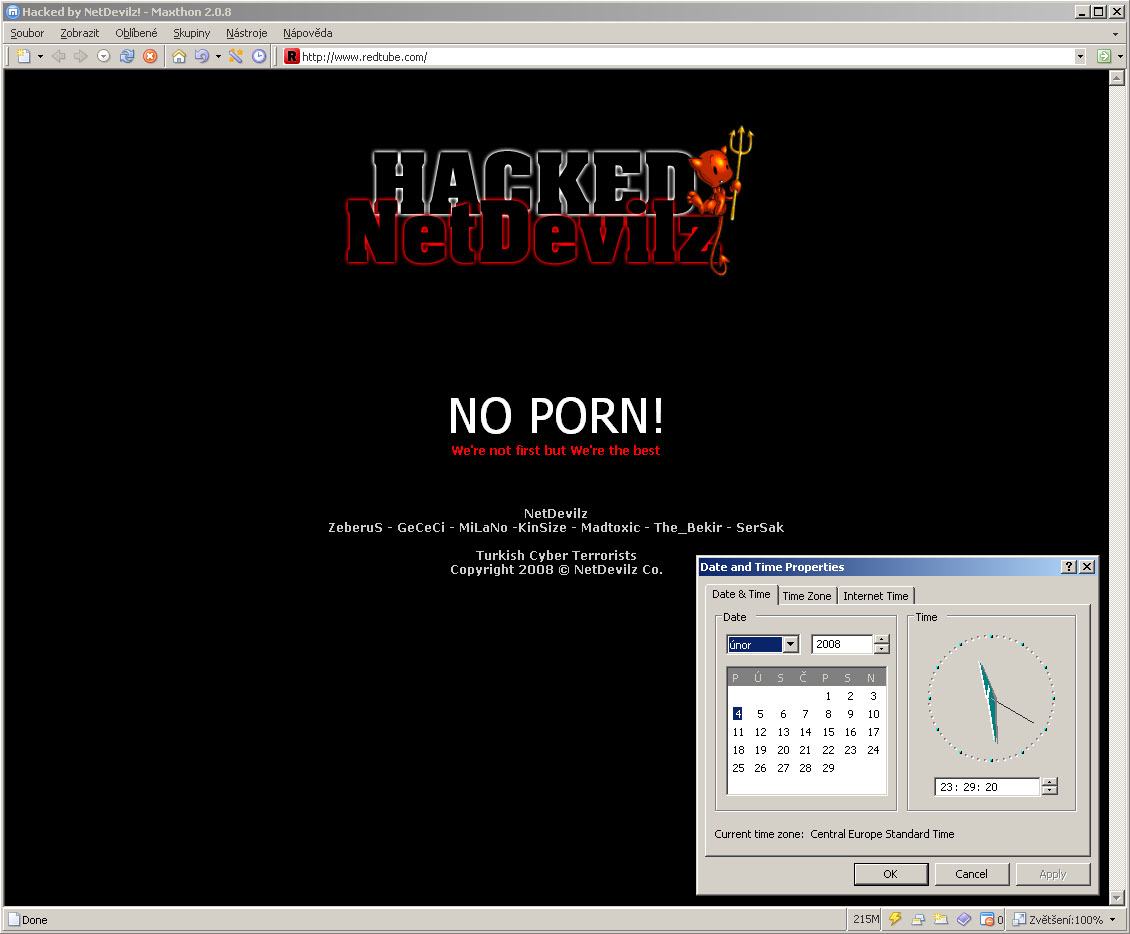Click the Done status page icon
This screenshot has width=1130, height=934.
click(x=13, y=920)
